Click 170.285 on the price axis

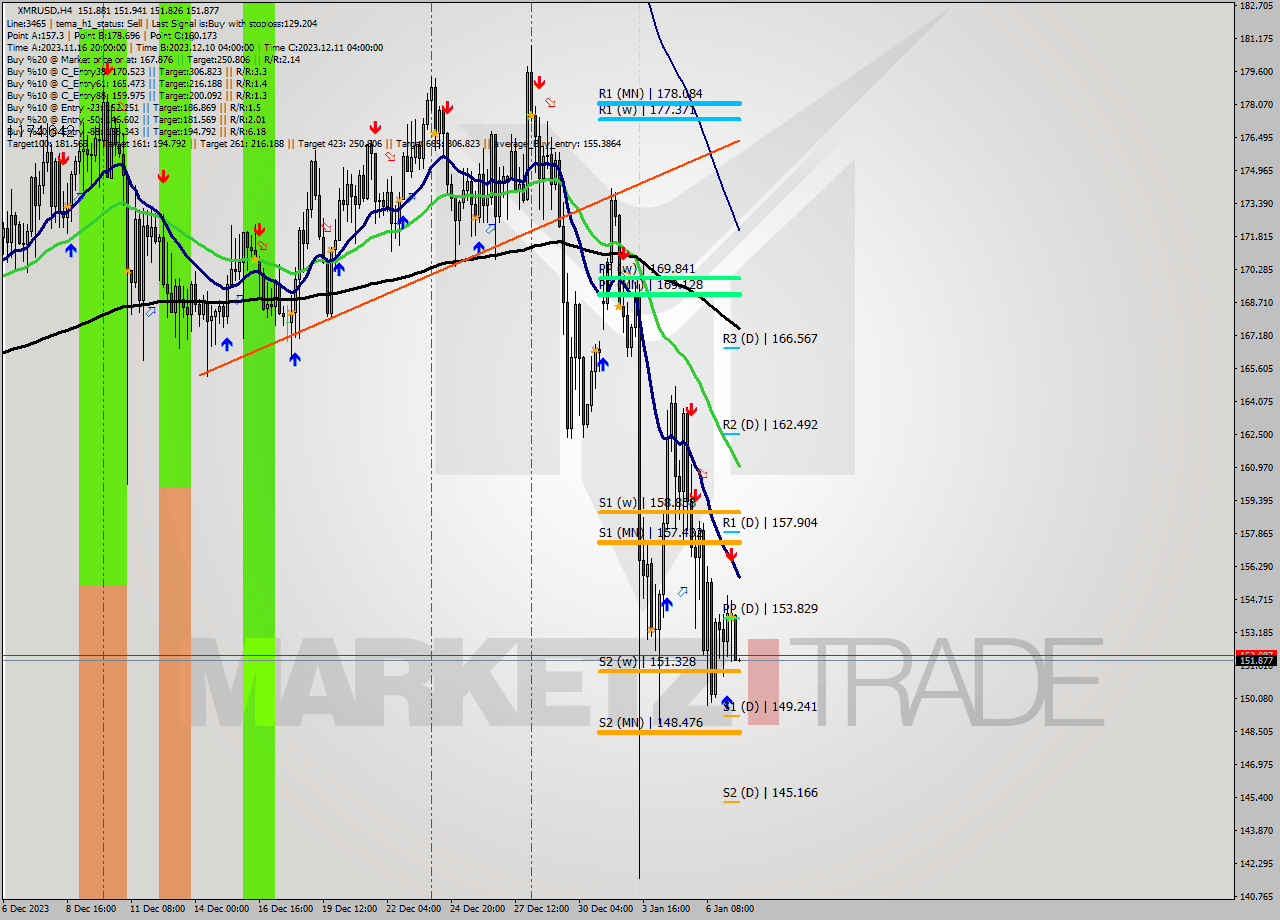coord(1255,270)
